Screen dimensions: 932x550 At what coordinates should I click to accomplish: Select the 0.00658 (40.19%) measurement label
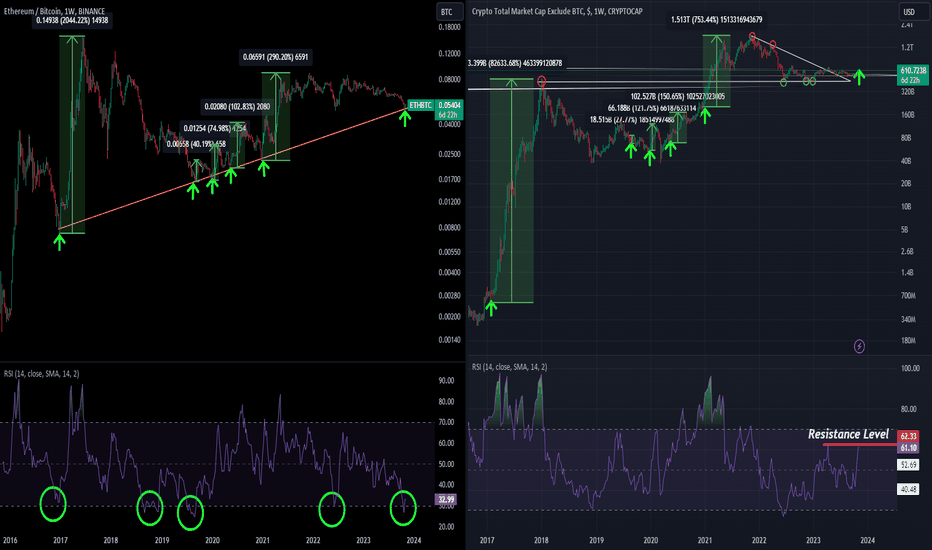tap(196, 144)
